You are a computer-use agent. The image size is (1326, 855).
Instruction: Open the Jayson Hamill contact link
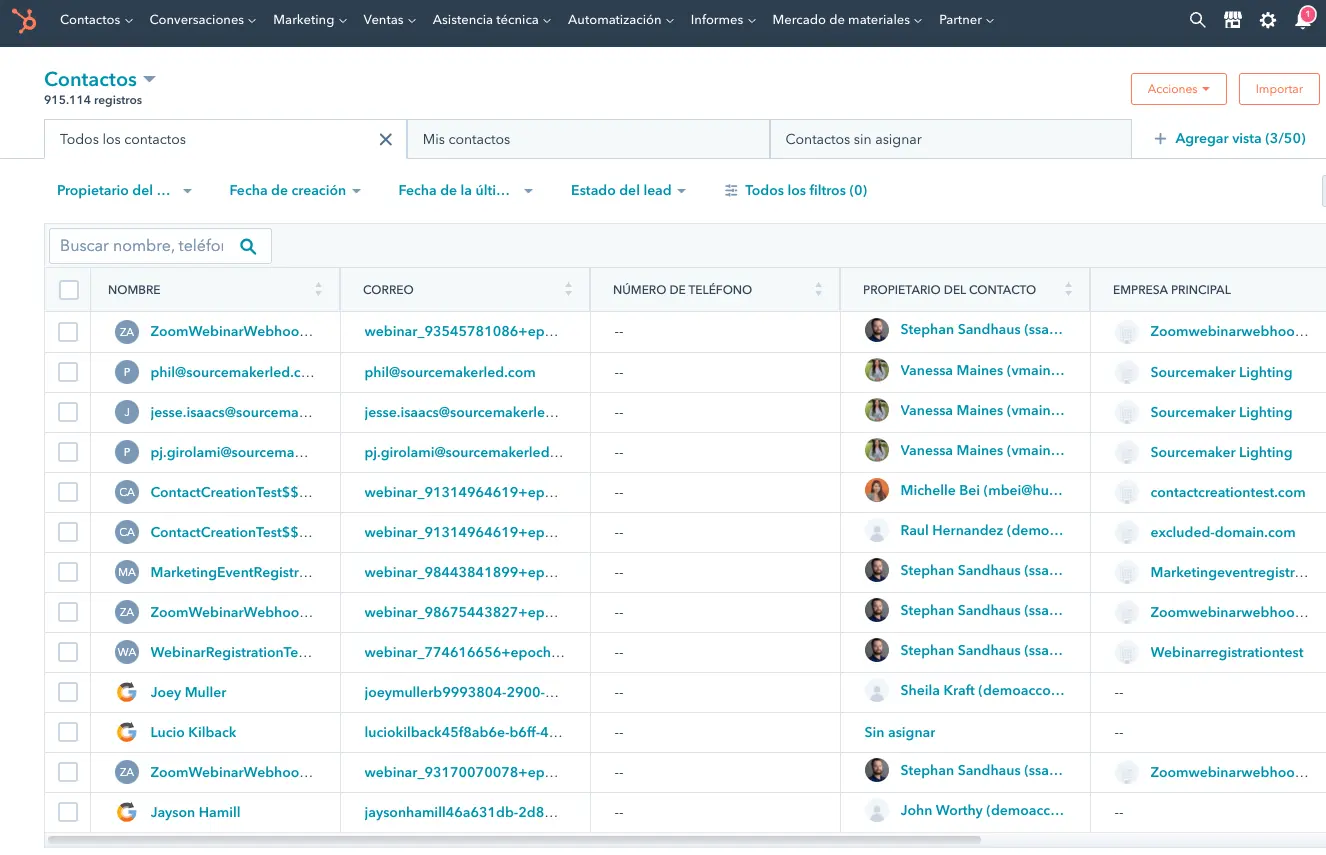click(x=195, y=812)
